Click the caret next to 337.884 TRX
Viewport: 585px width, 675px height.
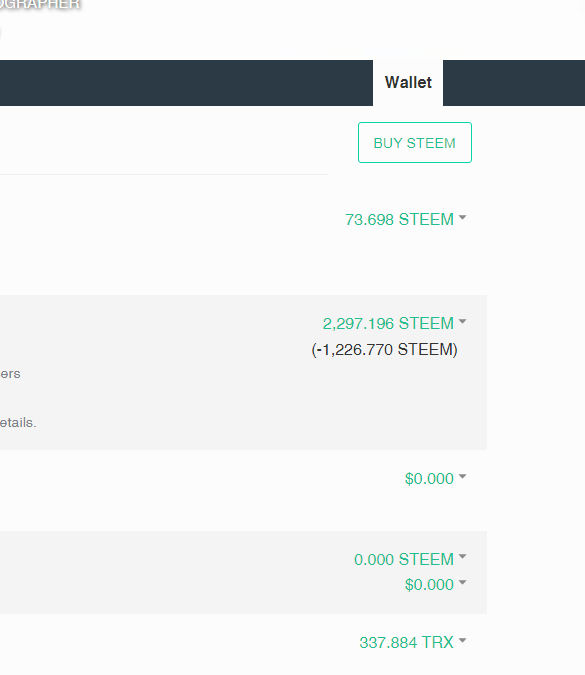463,641
